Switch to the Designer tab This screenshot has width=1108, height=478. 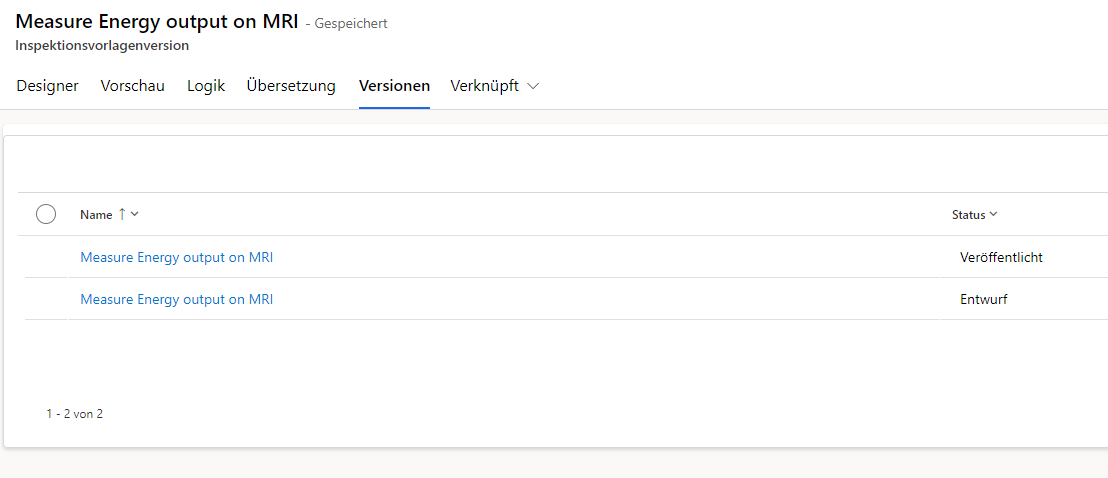click(x=47, y=86)
